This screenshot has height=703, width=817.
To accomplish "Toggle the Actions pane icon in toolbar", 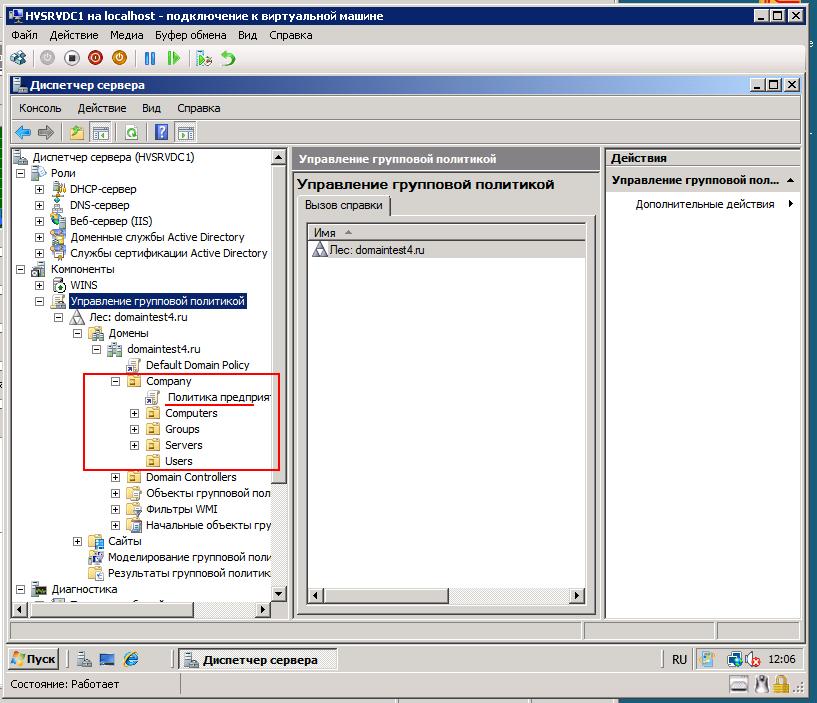I will (x=186, y=133).
